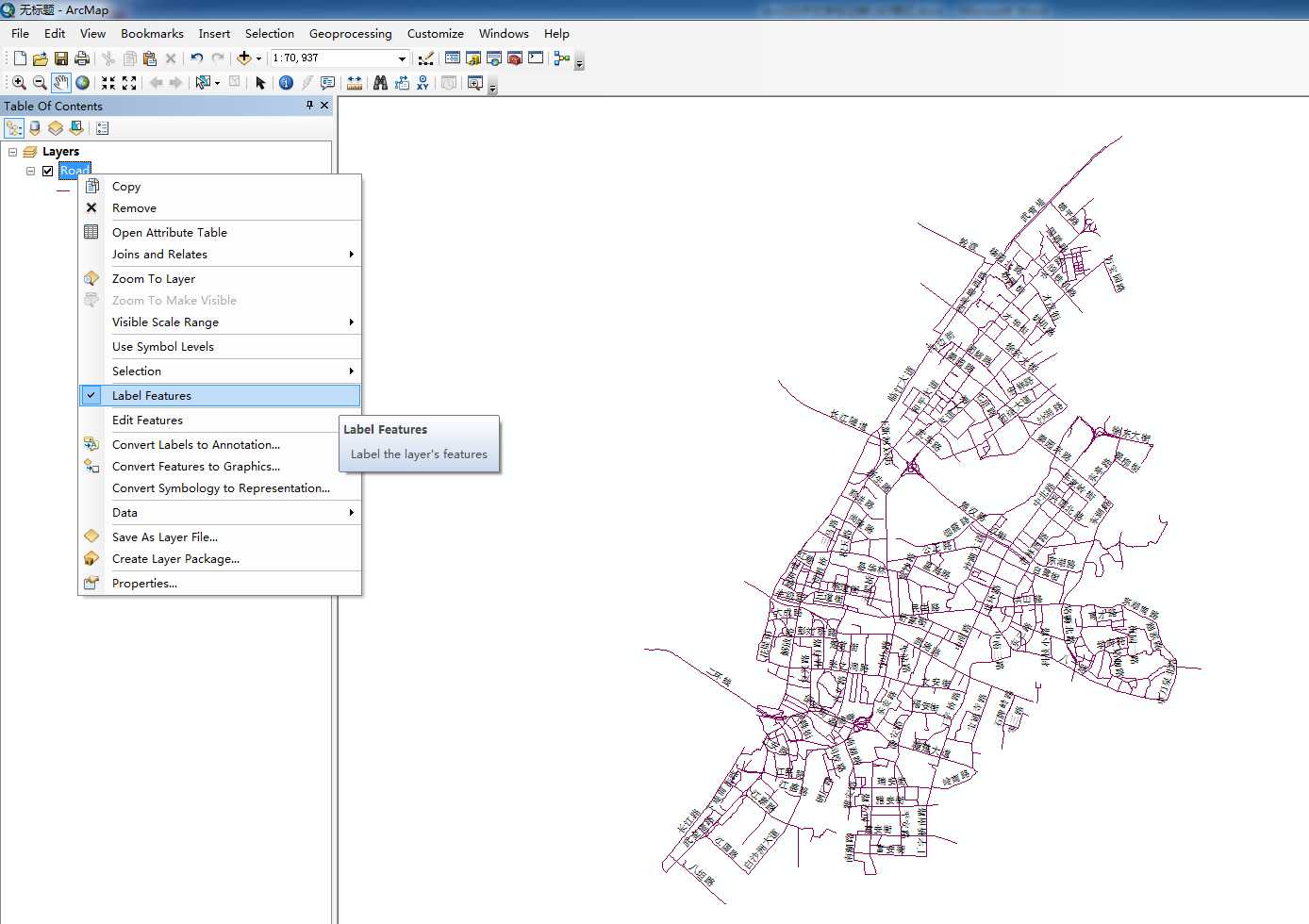Open the Catalog window icon
The width and height of the screenshot is (1309, 924).
473,58
